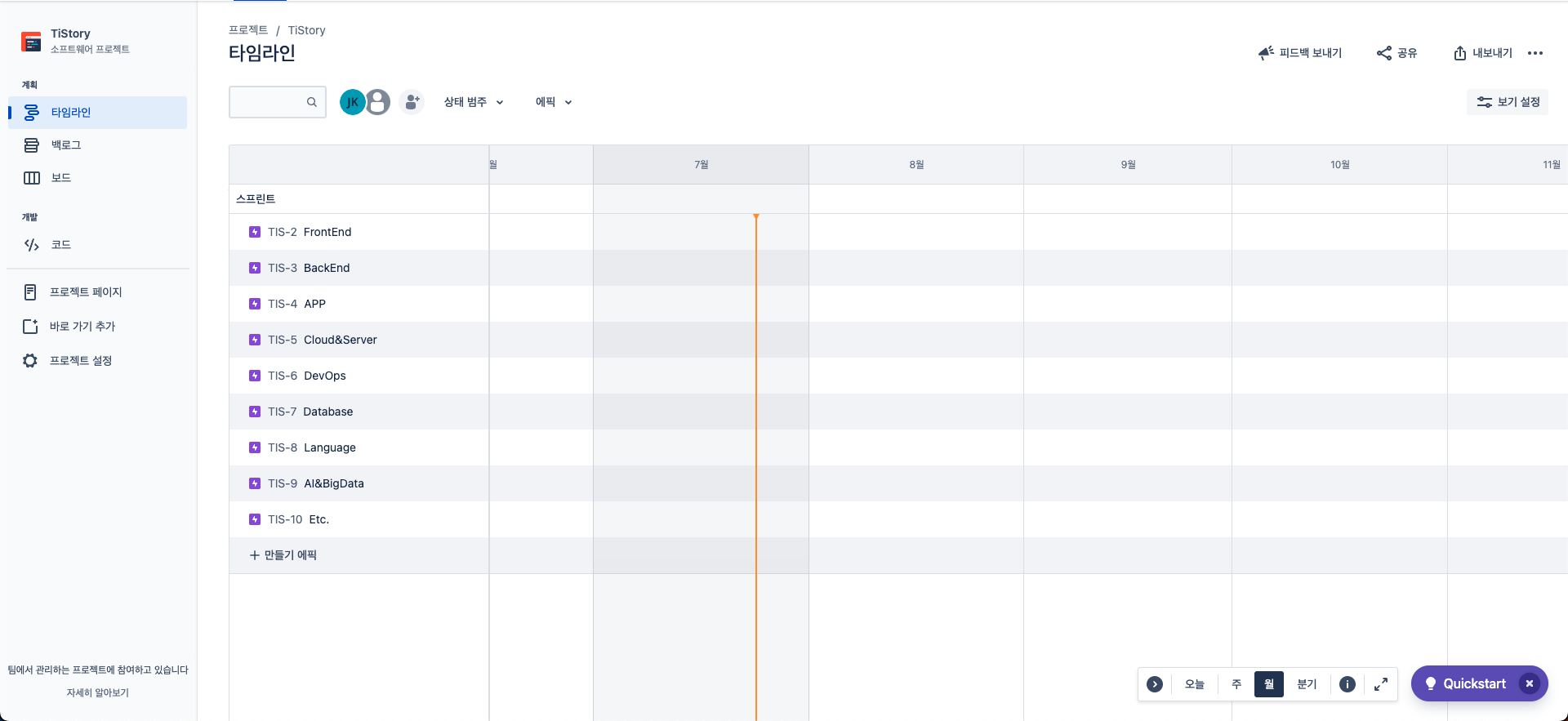Click the 프로젝트 설정 gear icon
This screenshot has width=1568, height=721.
(x=30, y=361)
